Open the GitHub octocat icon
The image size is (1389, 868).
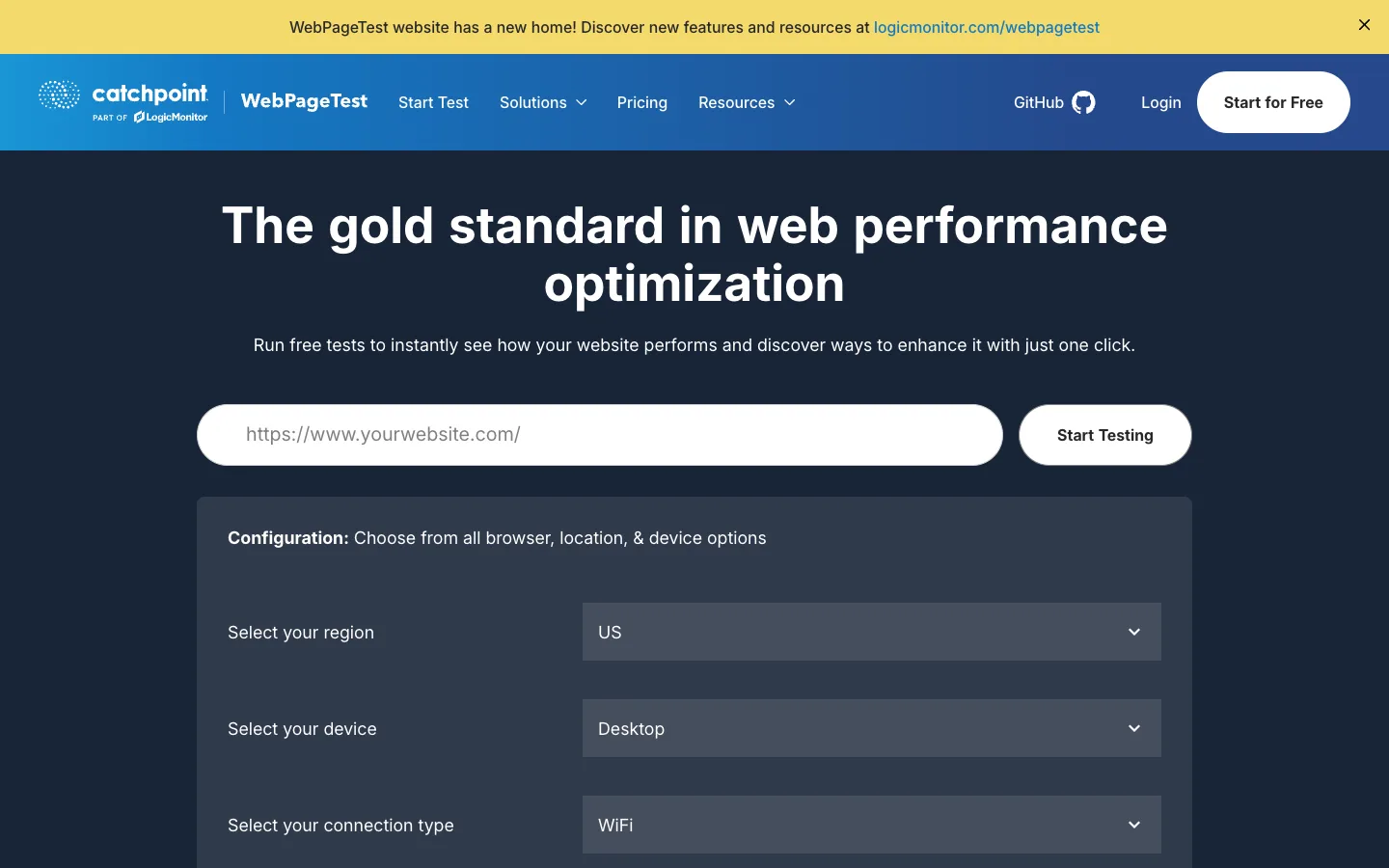point(1084,102)
